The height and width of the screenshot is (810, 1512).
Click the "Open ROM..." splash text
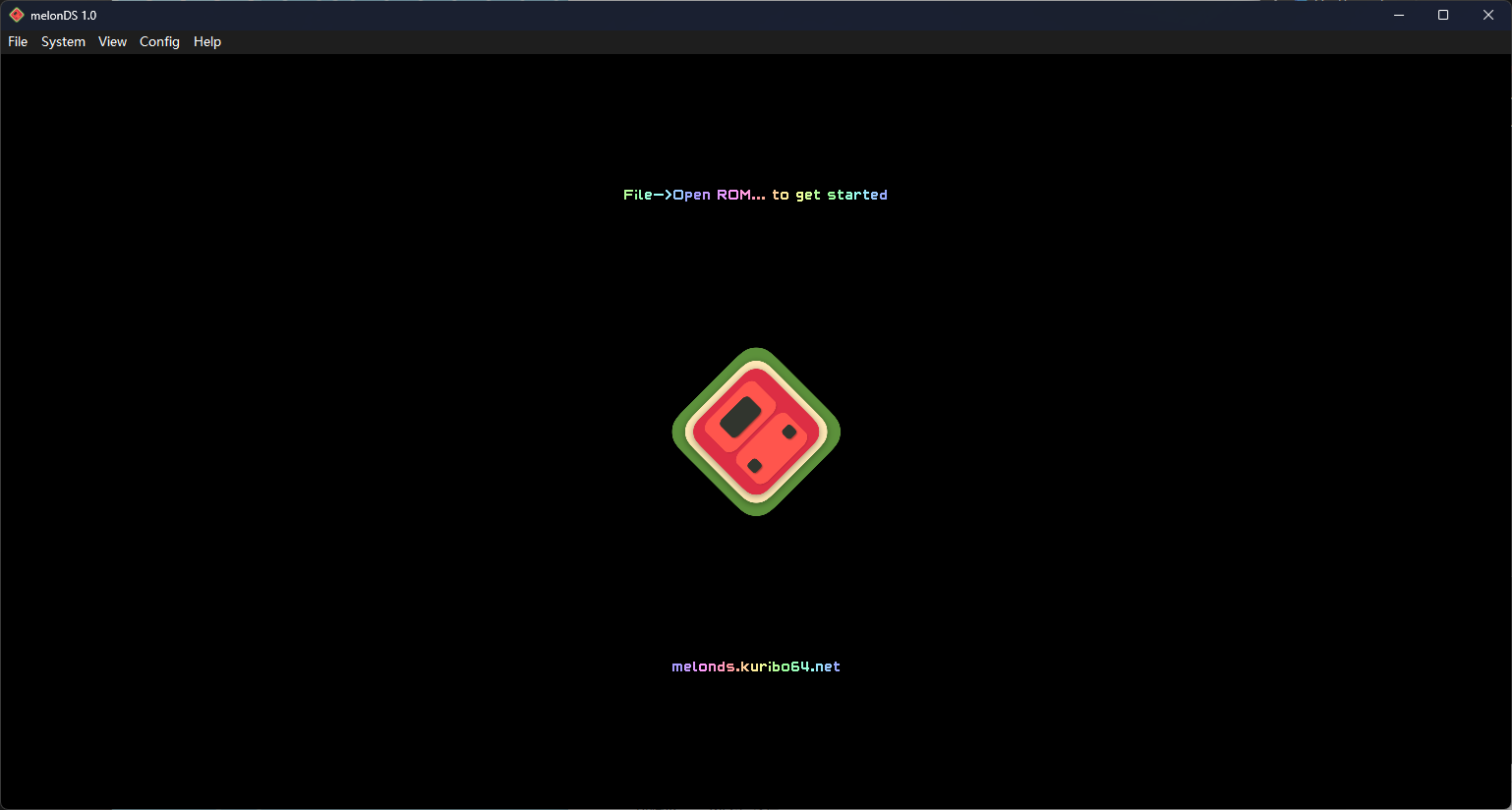click(719, 195)
